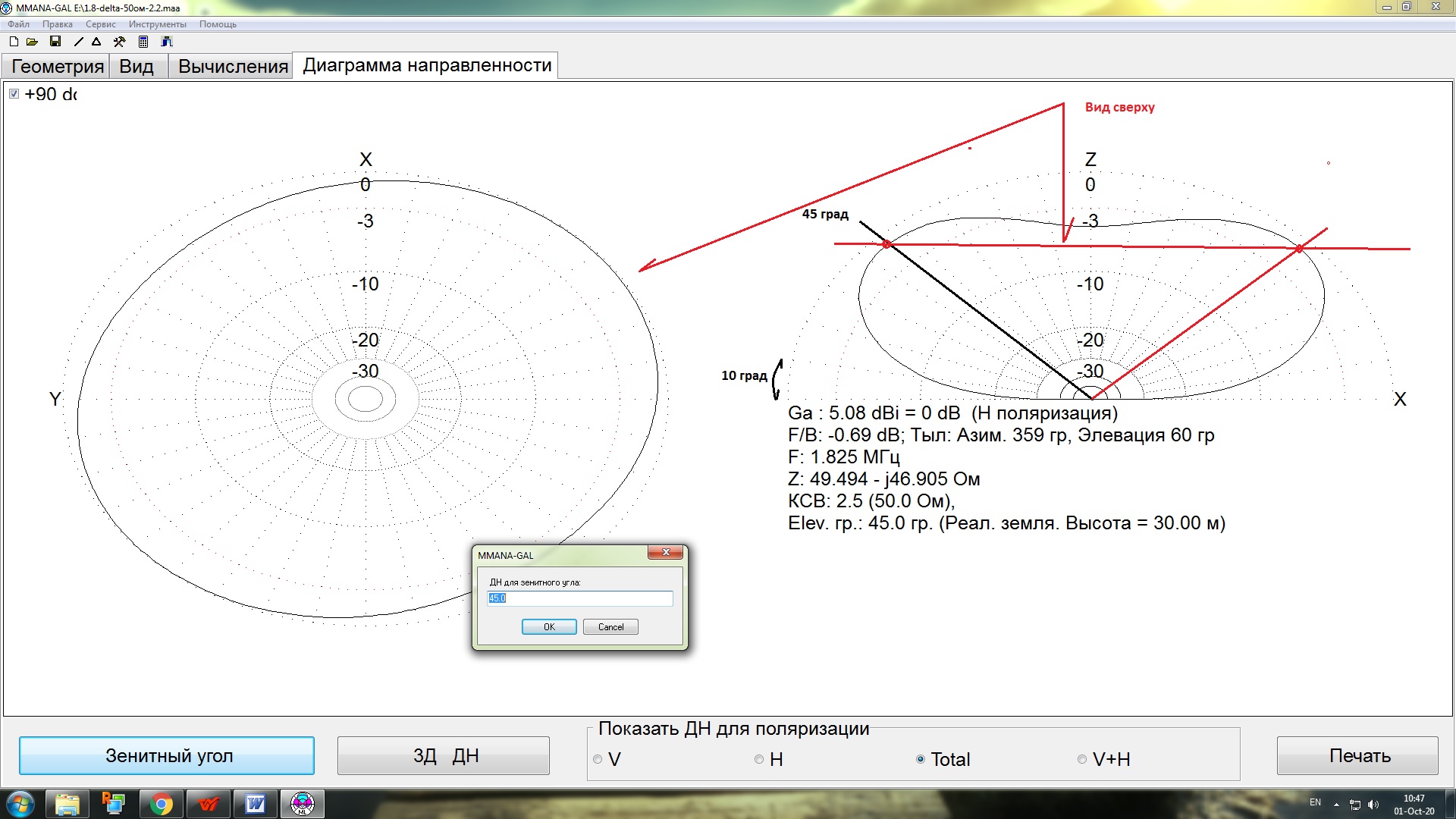Switch to the Вид tab
This screenshot has height=819, width=1456.
pos(137,67)
